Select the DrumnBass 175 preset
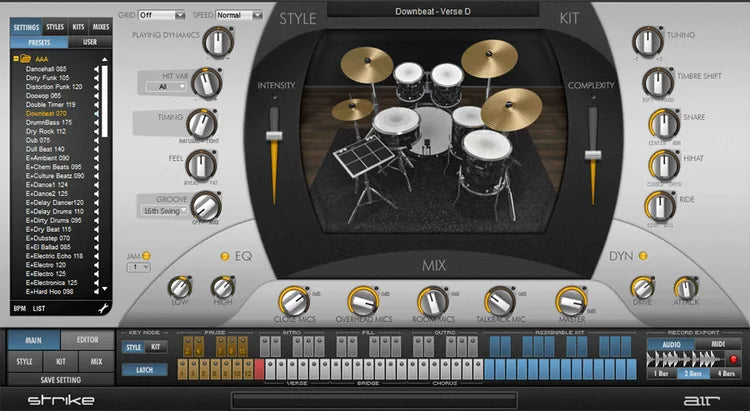Viewport: 750px width, 411px height. click(48, 122)
